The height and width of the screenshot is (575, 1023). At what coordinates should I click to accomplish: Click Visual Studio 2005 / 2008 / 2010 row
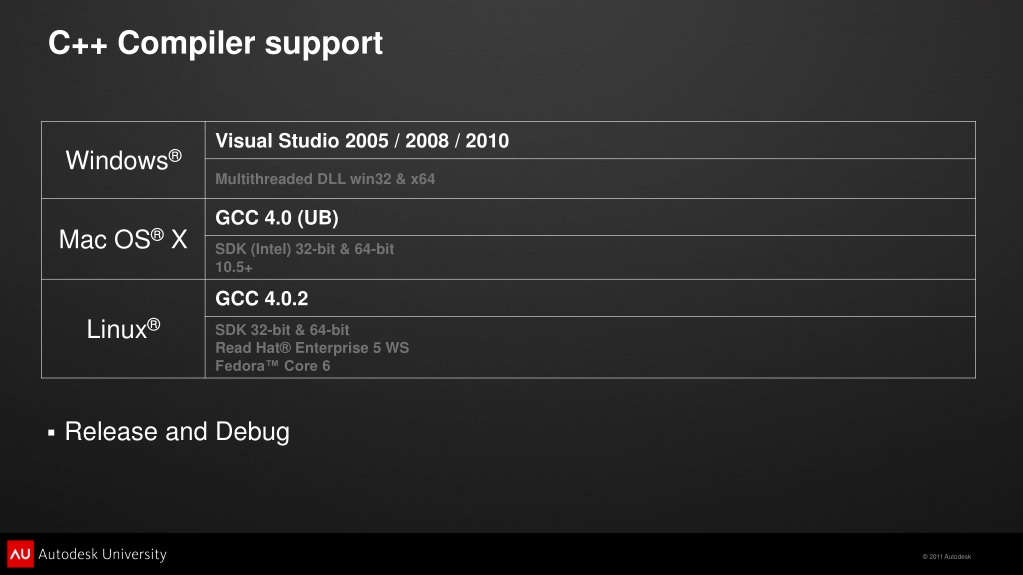point(590,140)
